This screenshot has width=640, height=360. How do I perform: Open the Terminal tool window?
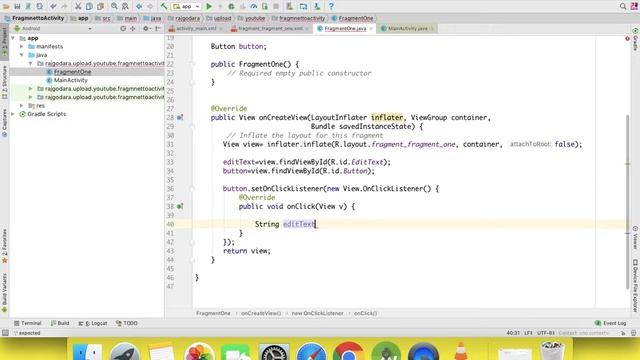pyautogui.click(x=28, y=323)
